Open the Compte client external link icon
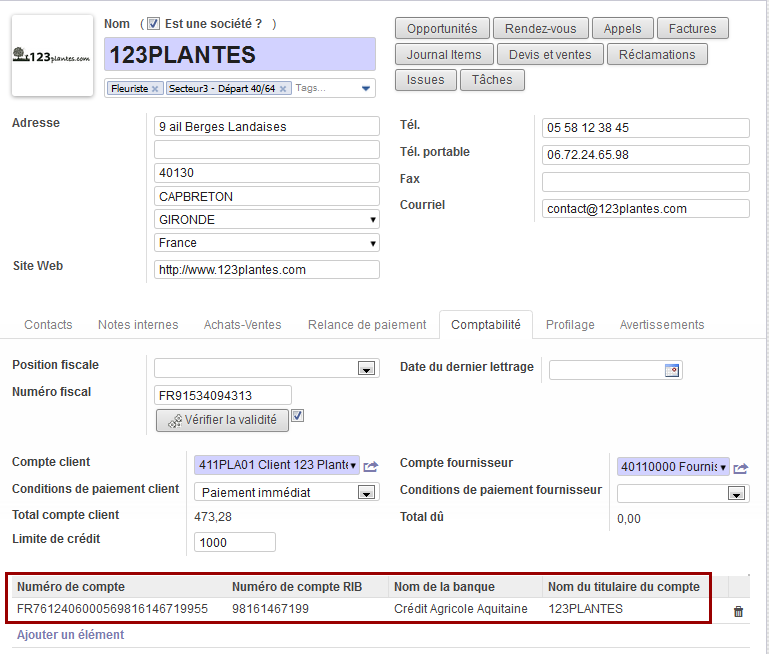 click(371, 466)
